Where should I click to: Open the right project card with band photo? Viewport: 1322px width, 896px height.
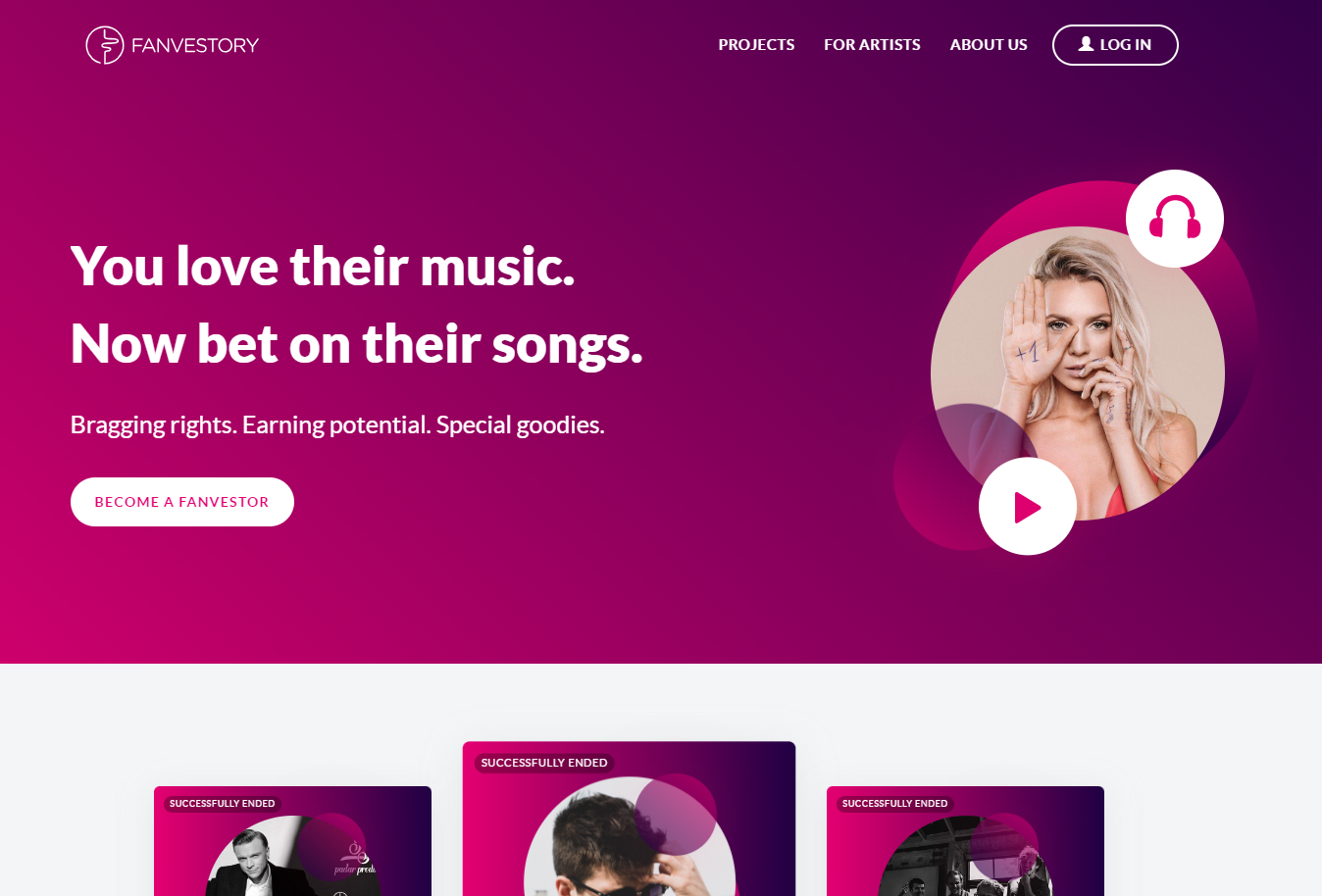coord(965,841)
